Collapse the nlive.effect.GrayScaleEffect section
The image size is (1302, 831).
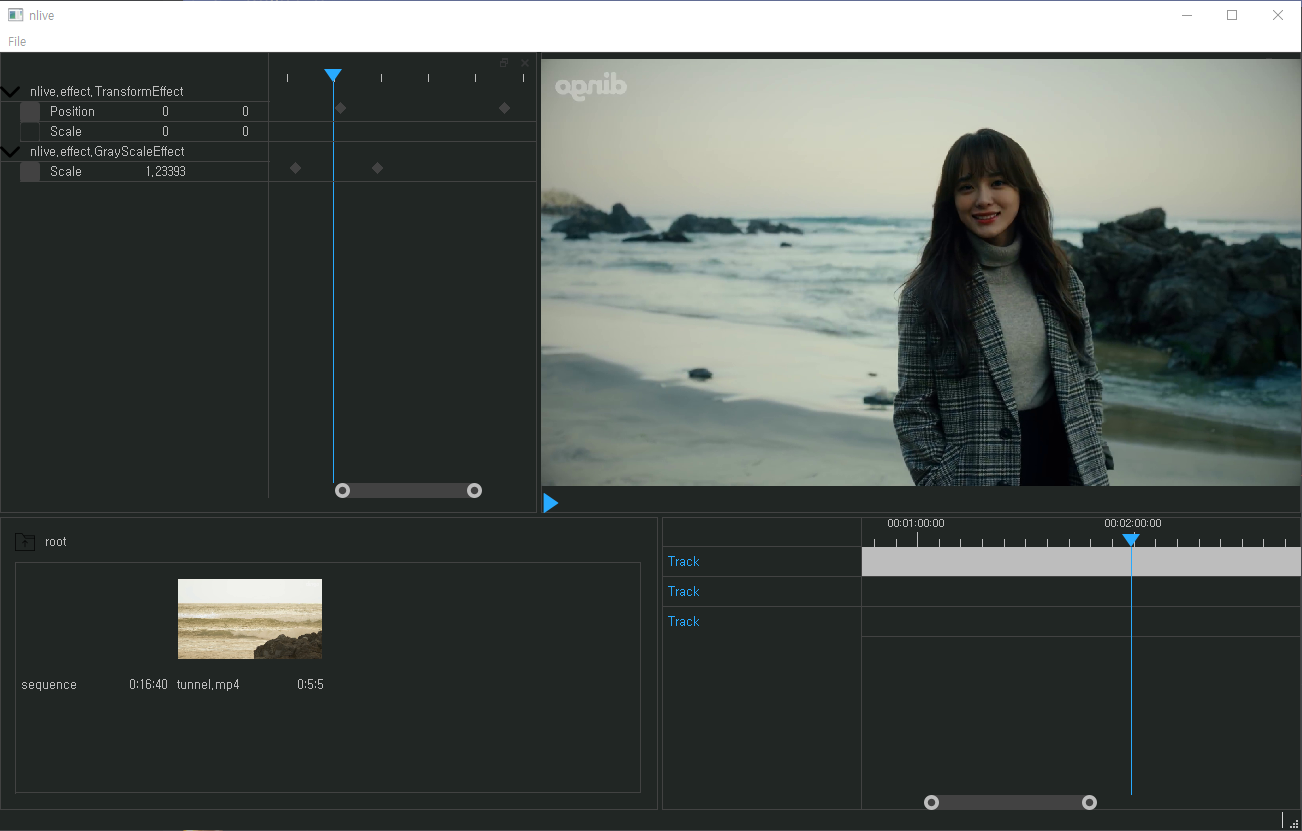(10, 151)
